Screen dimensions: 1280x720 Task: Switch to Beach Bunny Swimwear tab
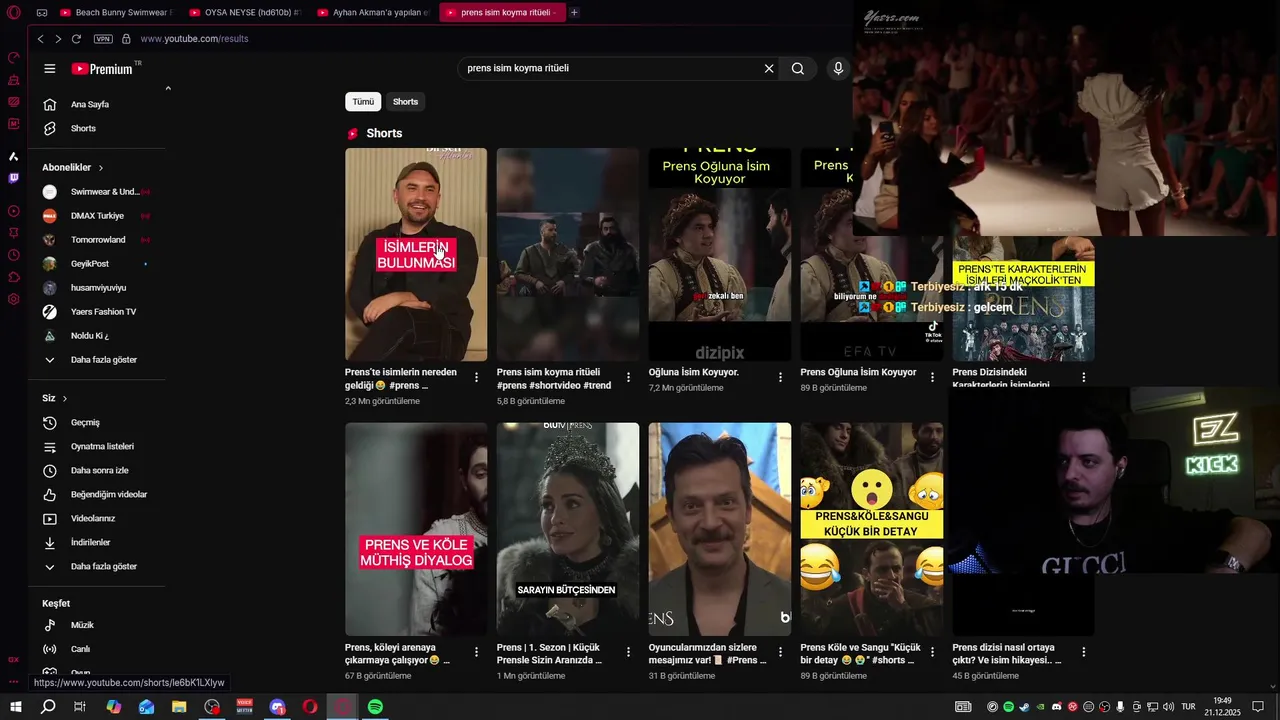pos(118,12)
